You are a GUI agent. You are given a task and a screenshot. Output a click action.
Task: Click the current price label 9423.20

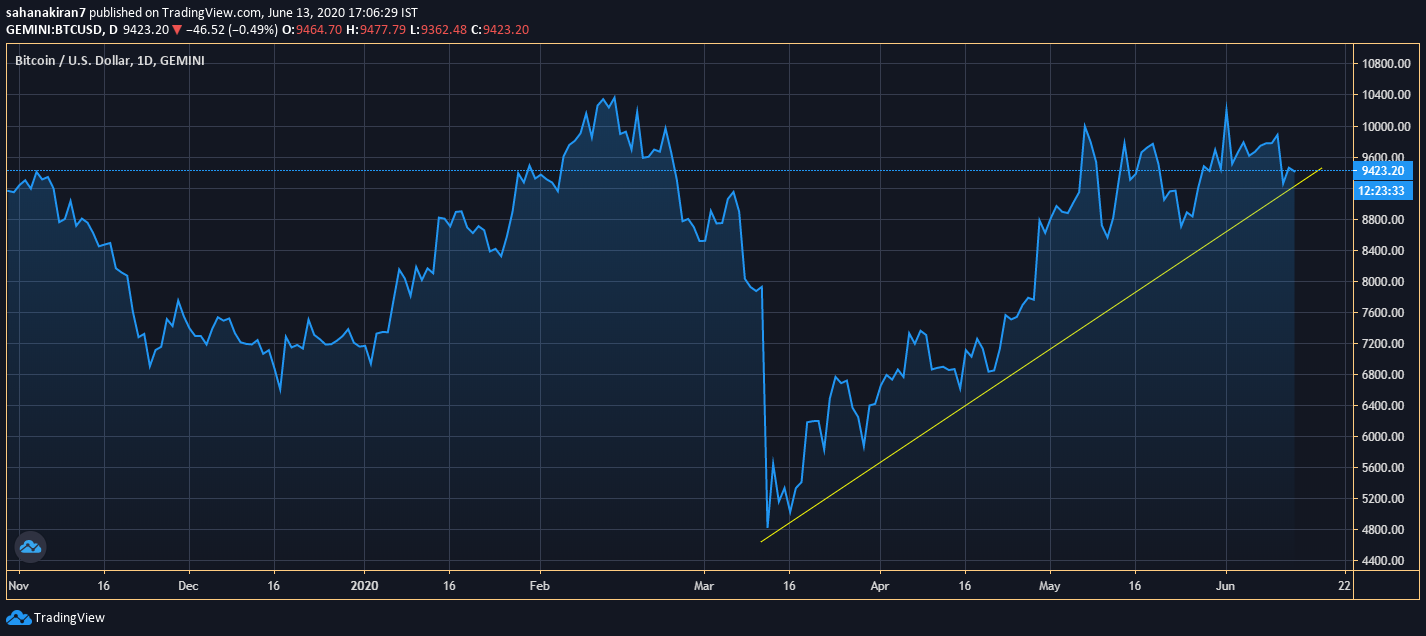point(1381,171)
